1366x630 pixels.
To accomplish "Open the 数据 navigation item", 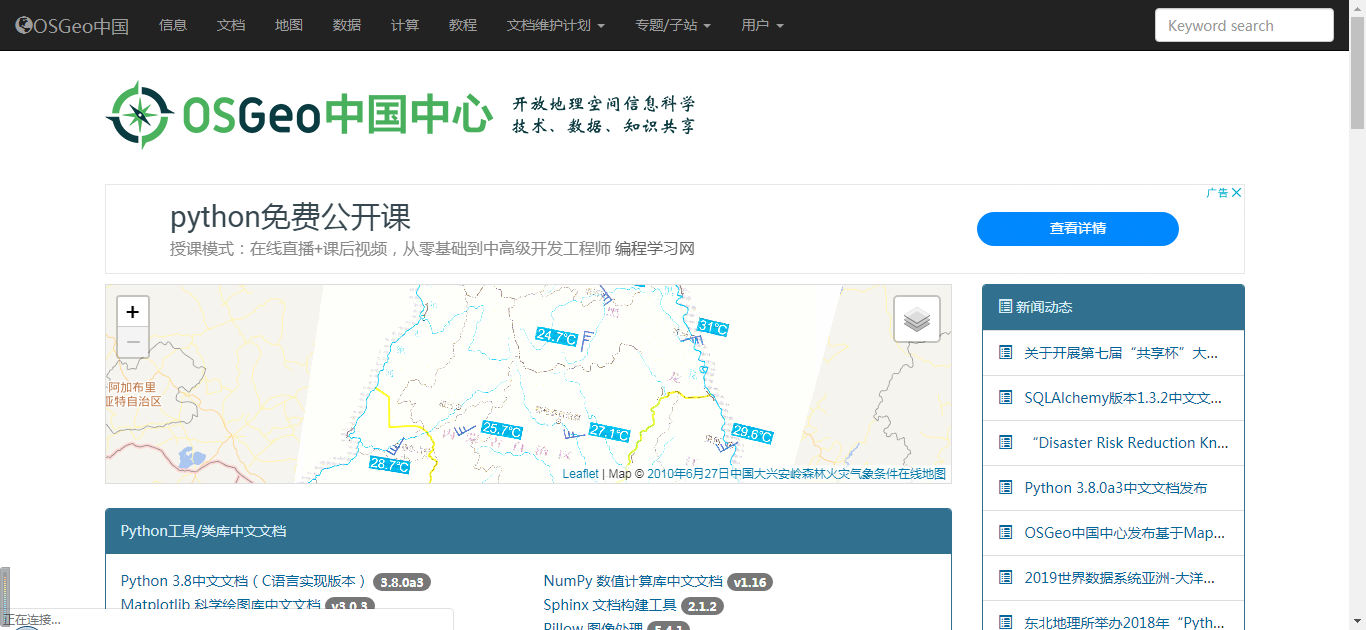I will coord(347,25).
